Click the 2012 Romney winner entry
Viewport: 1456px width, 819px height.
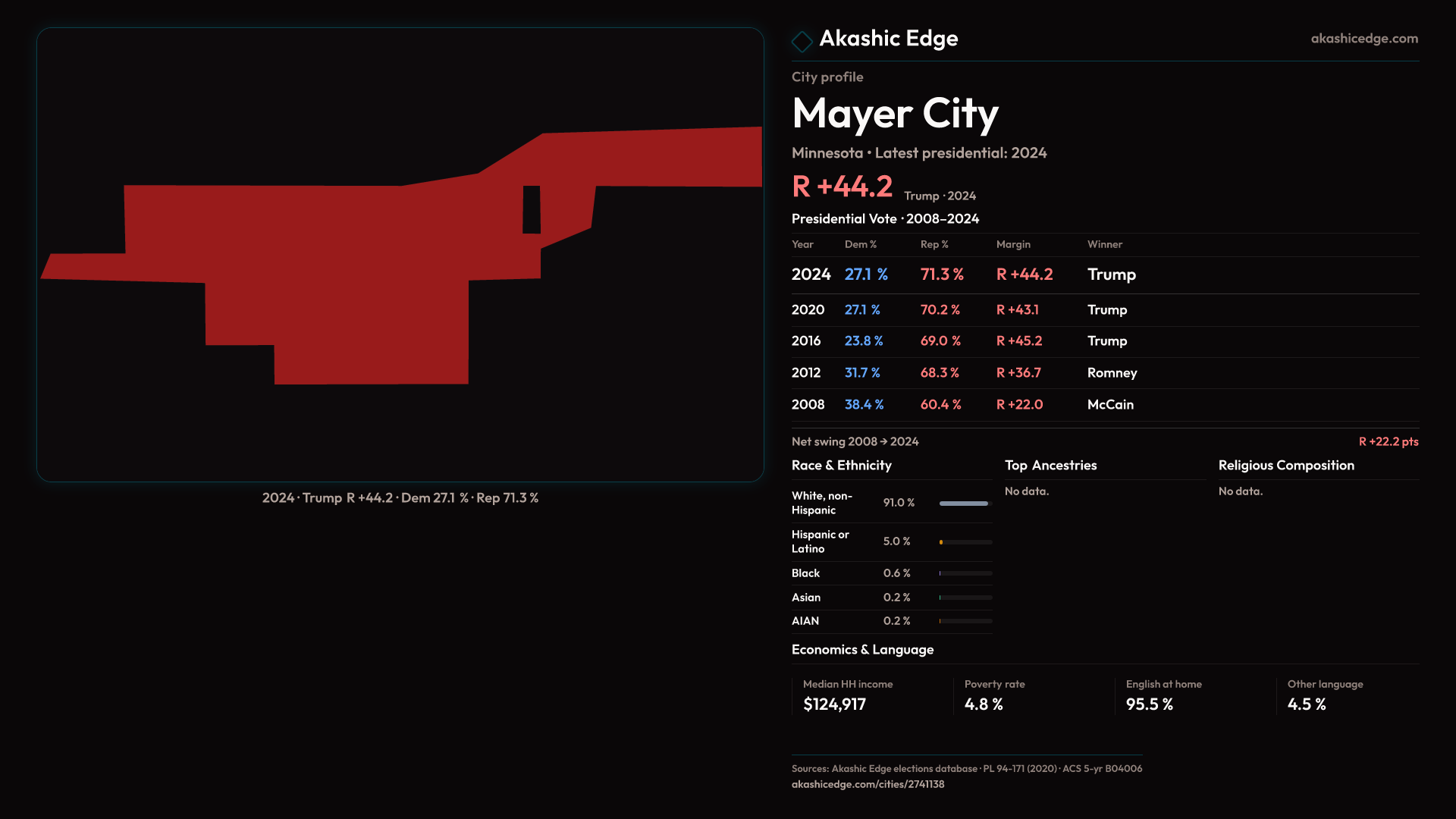pyautogui.click(x=1112, y=373)
